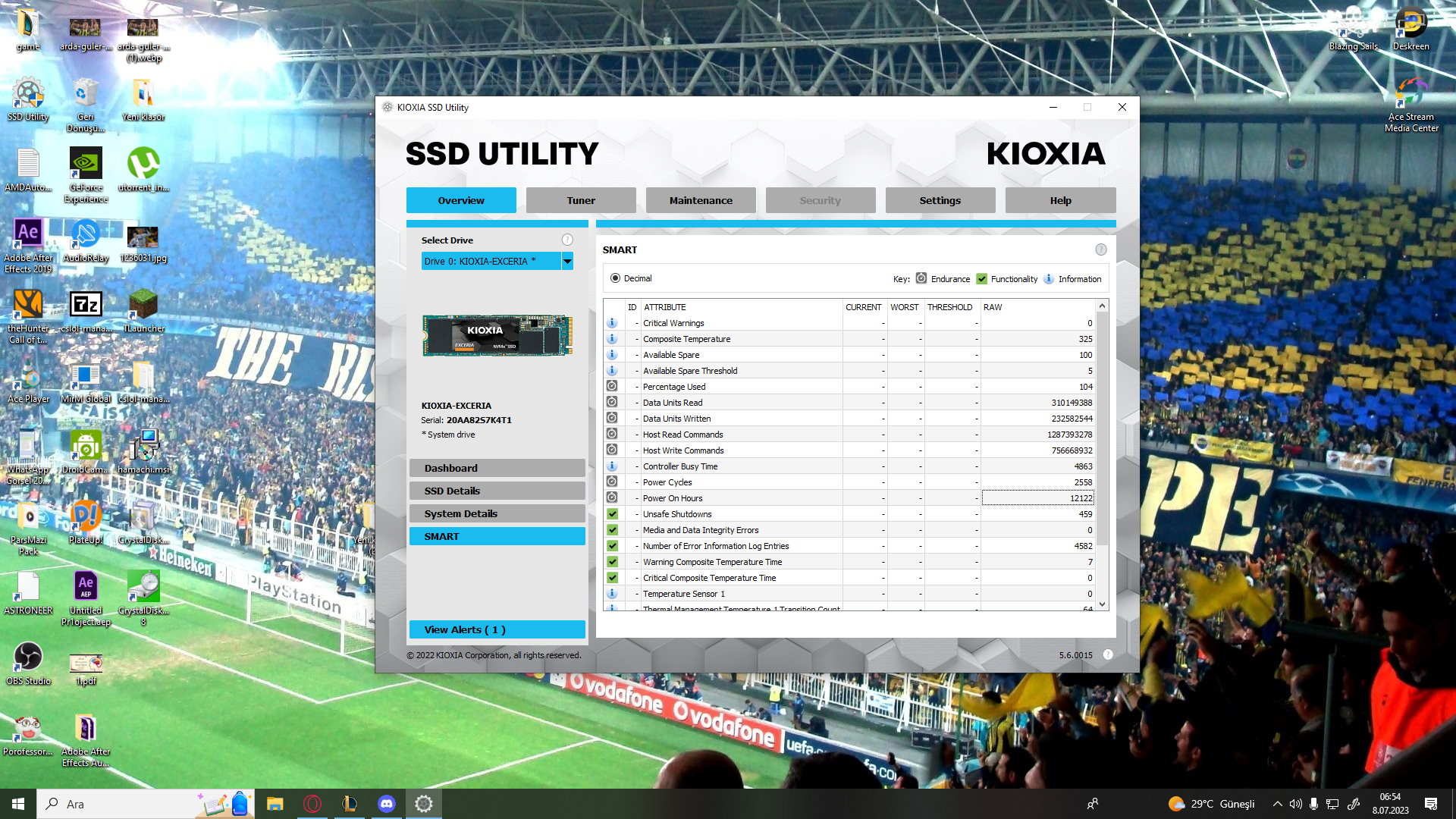Open theHunter Call of the Wild shortcut
This screenshot has height=819, width=1456.
(28, 316)
